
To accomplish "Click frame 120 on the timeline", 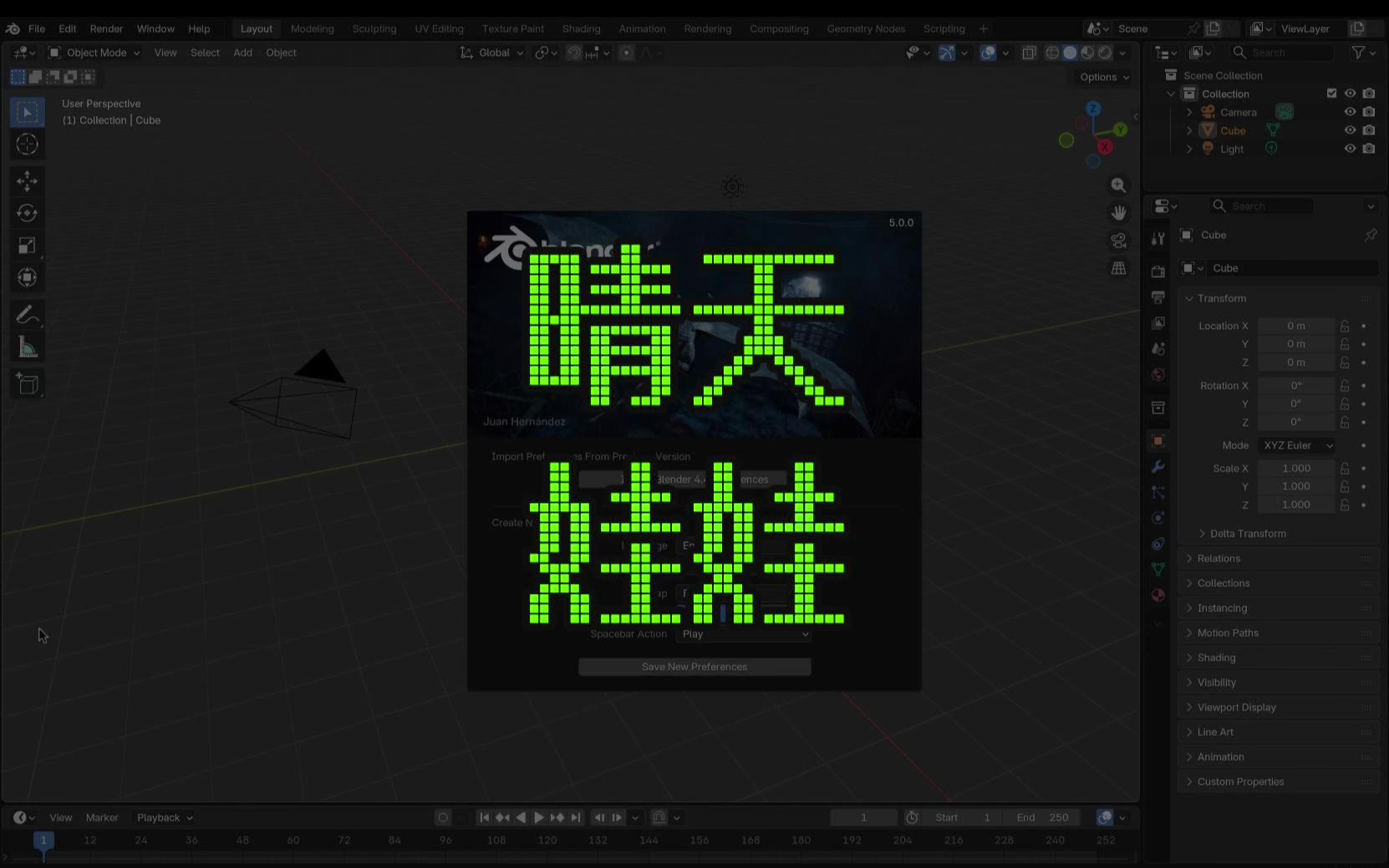I will (x=547, y=840).
